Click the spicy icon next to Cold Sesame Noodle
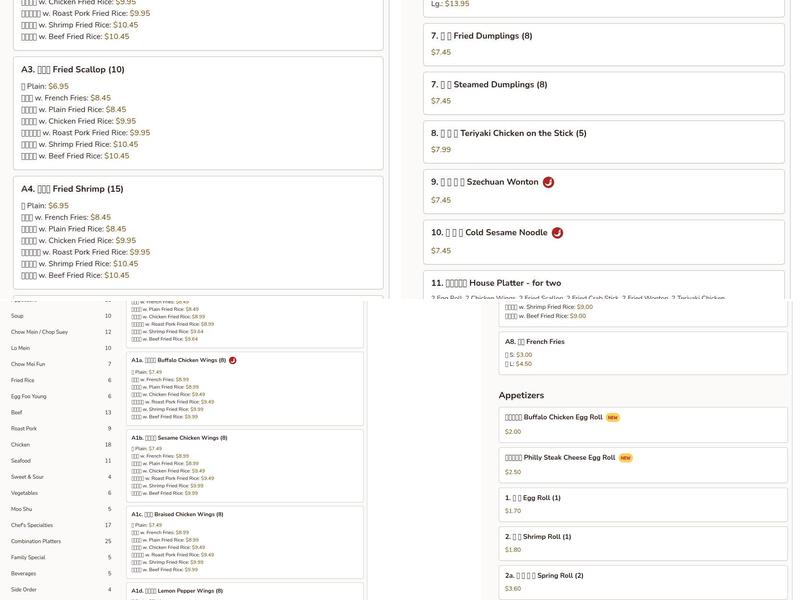800x600 pixels. 557,233
